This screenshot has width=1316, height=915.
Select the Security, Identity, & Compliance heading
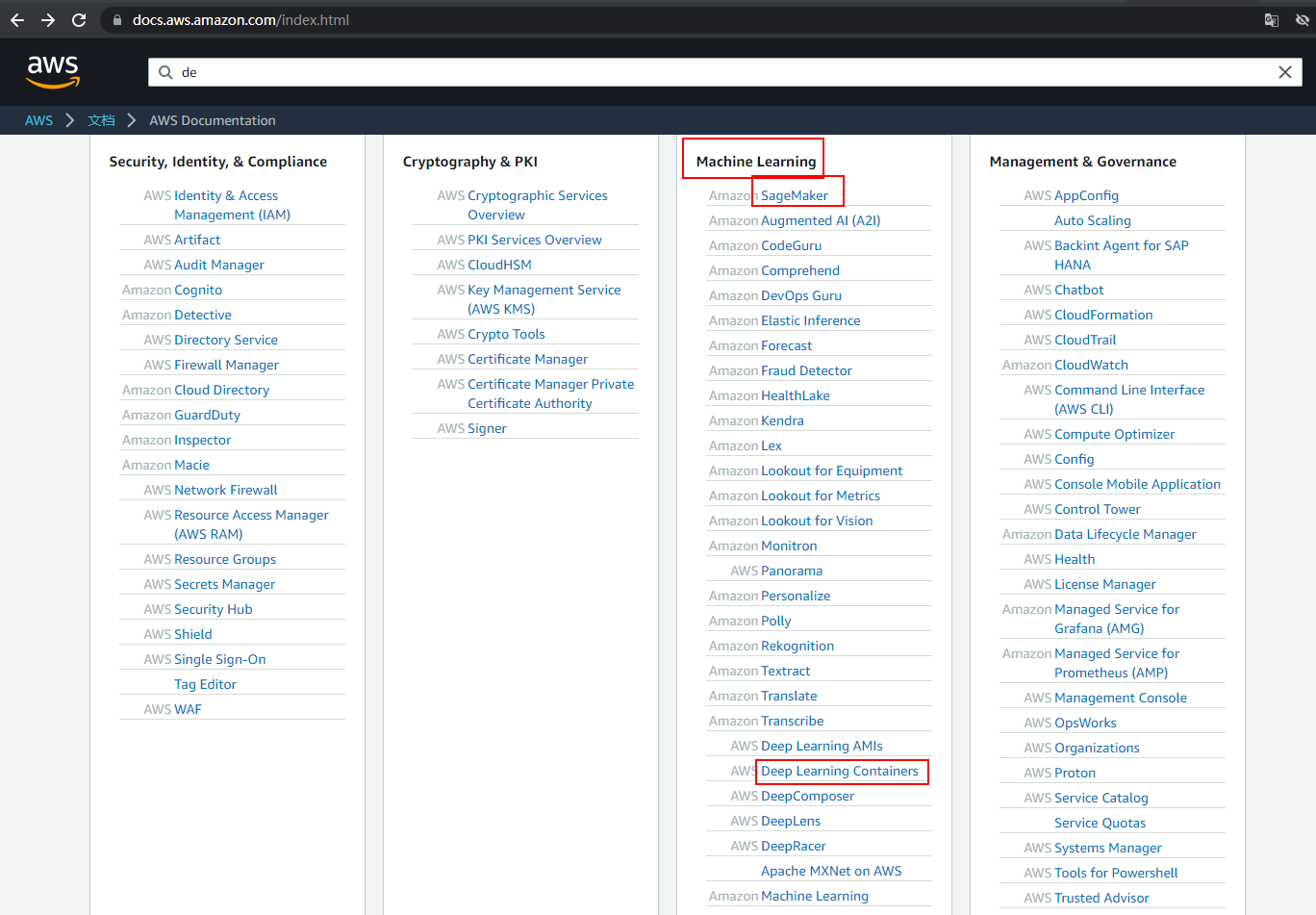tap(218, 162)
